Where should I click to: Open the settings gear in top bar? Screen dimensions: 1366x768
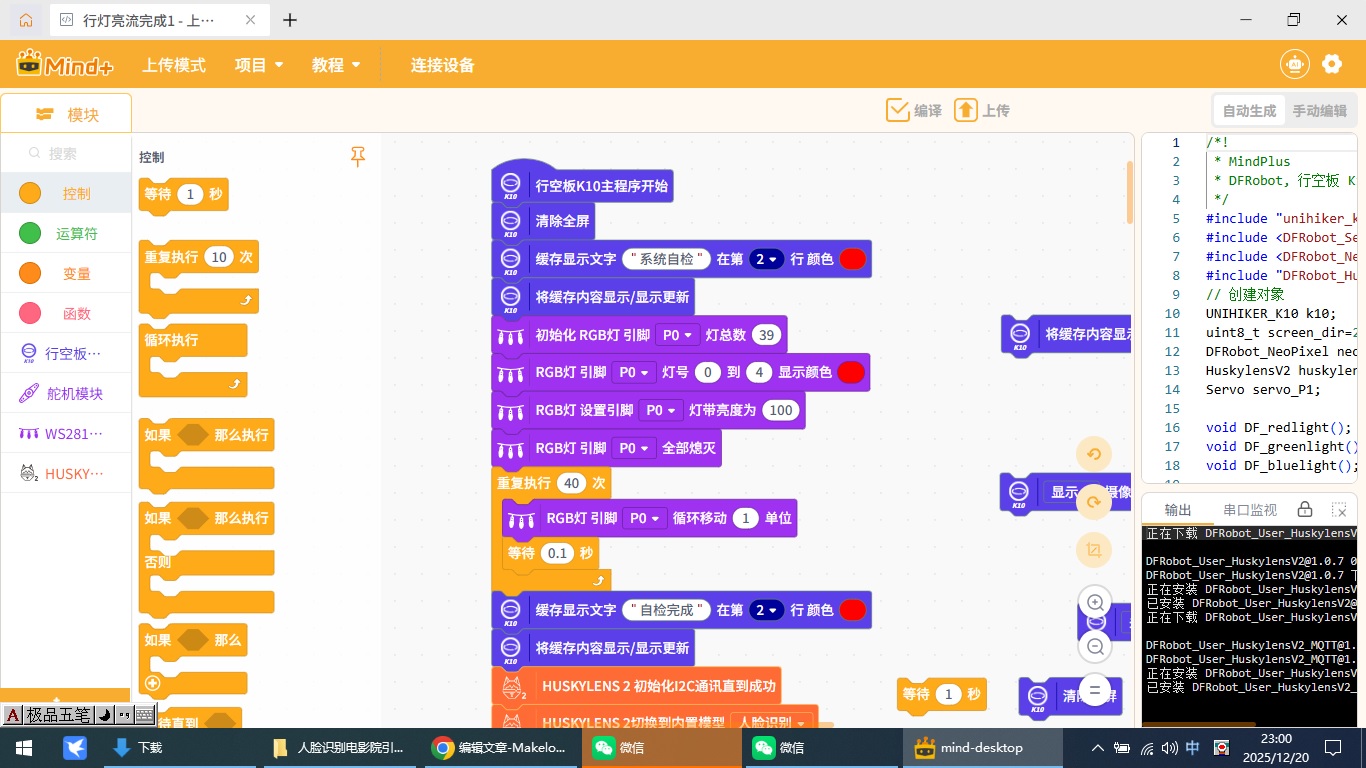[1332, 64]
